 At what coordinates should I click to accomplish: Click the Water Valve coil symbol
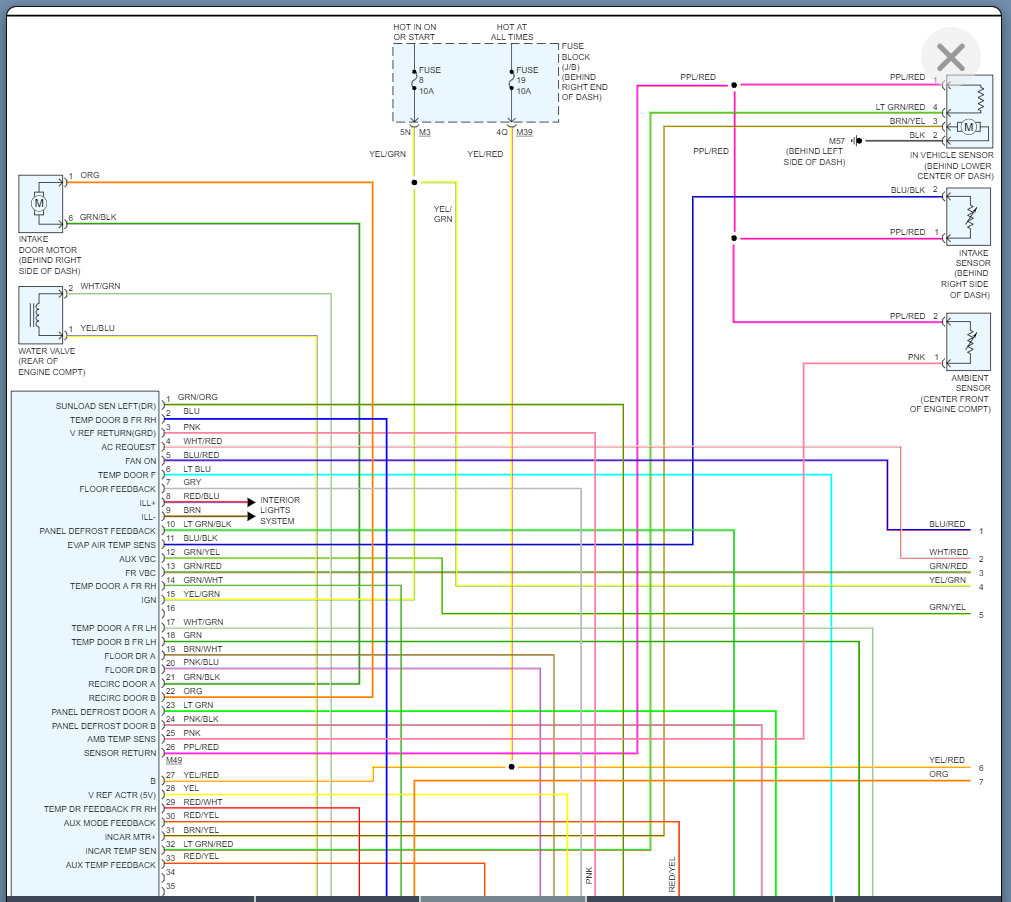click(41, 315)
